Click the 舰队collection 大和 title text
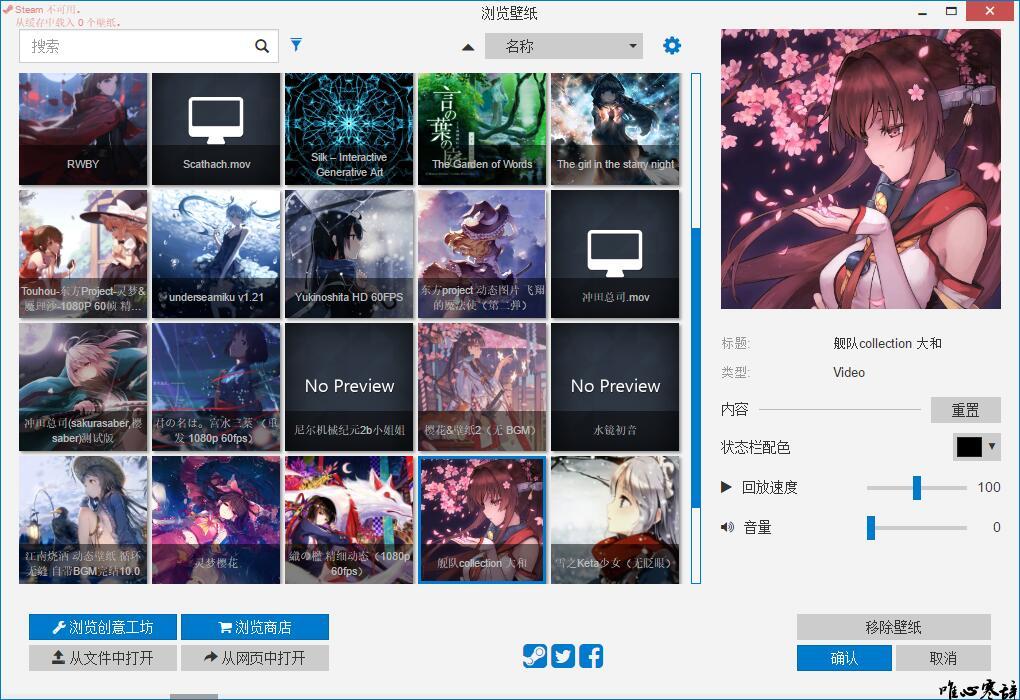Screen dimensions: 1020x700 pos(887,343)
